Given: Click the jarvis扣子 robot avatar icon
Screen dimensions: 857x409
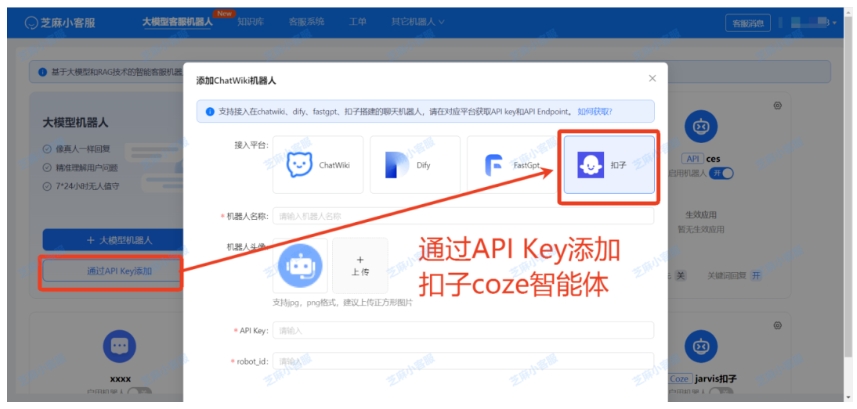Looking at the screenshot, I should 701,347.
